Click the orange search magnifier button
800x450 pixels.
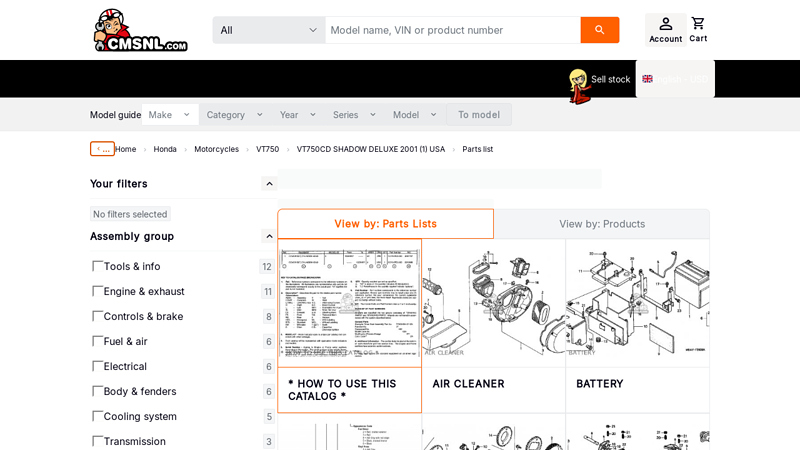point(599,30)
